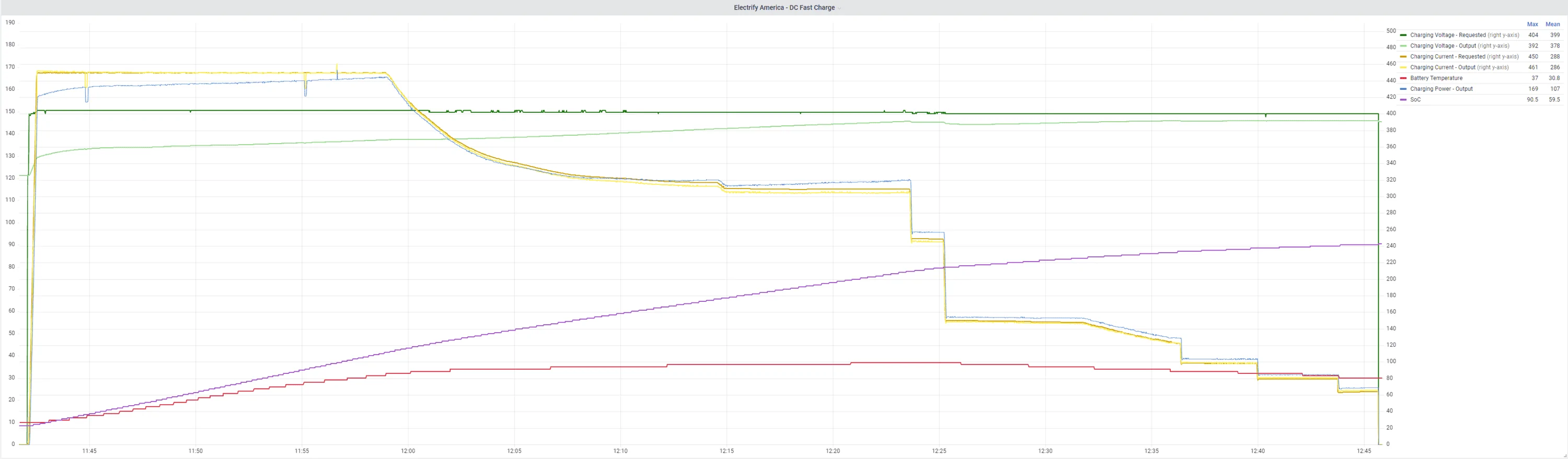Sort legend by Mean column
The height and width of the screenshot is (459, 1568).
coord(1552,25)
